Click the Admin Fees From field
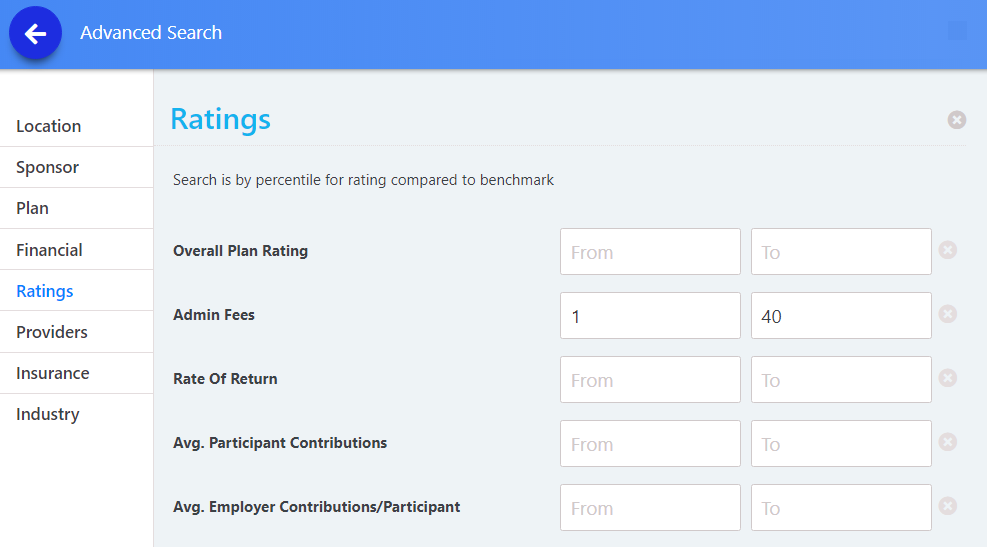987x547 pixels. point(650,316)
